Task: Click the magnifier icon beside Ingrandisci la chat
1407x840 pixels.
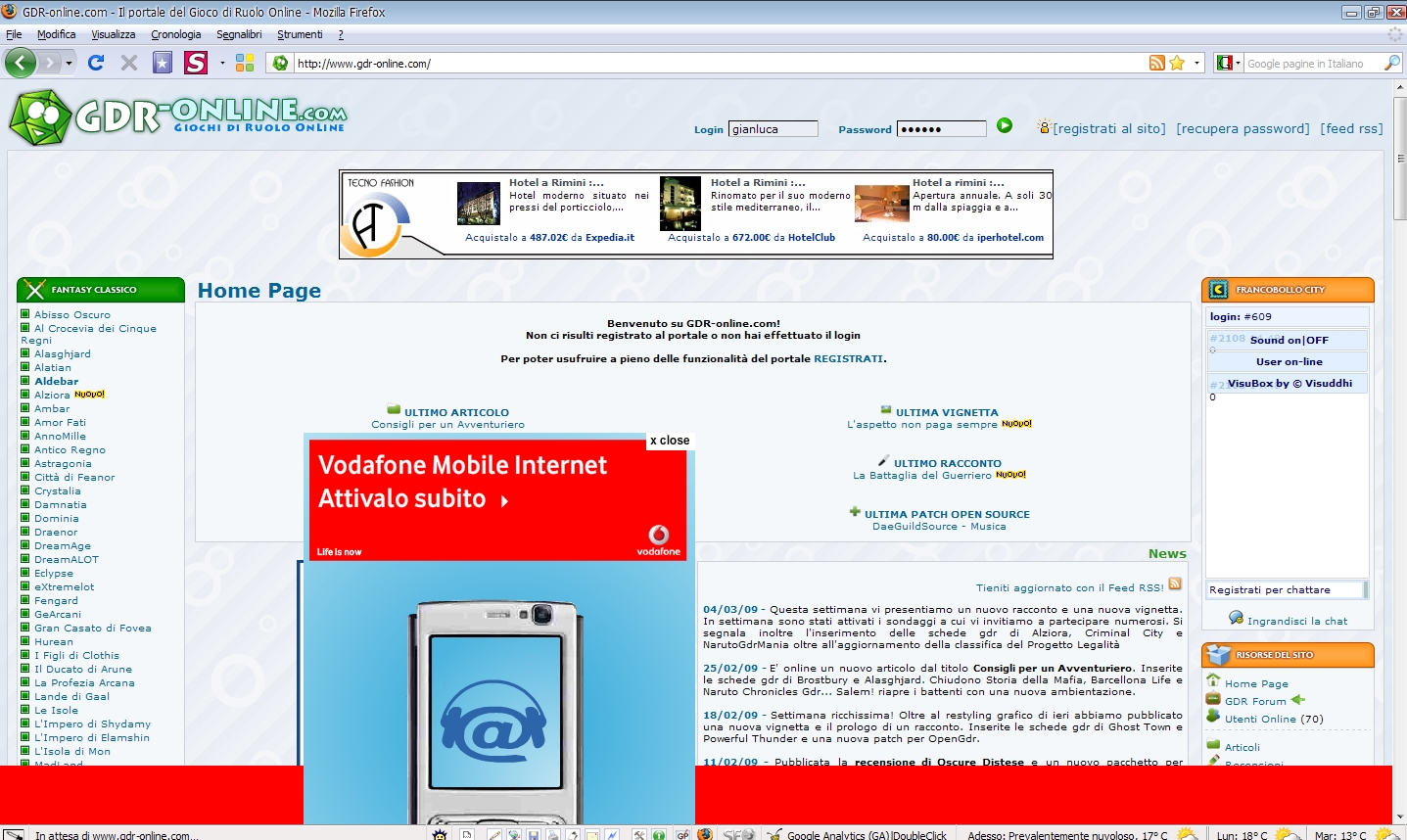Action: (1236, 618)
